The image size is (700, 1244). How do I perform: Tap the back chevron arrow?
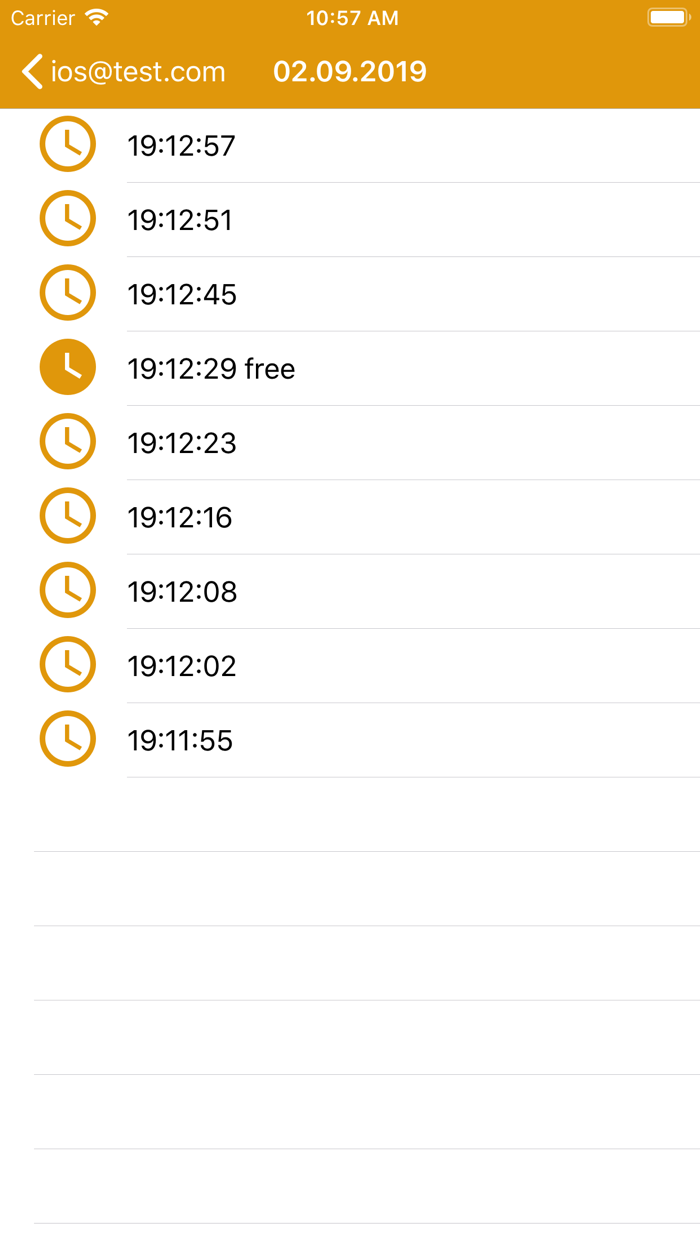click(33, 72)
